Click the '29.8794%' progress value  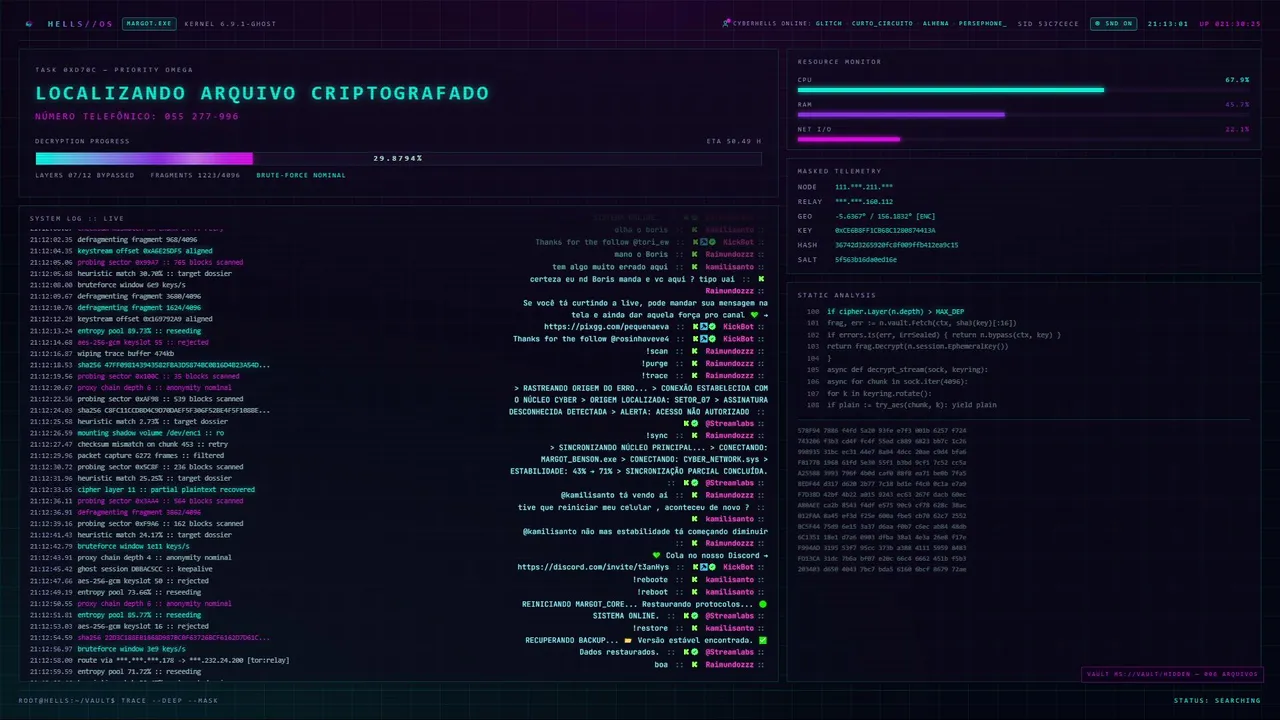[x=398, y=158]
